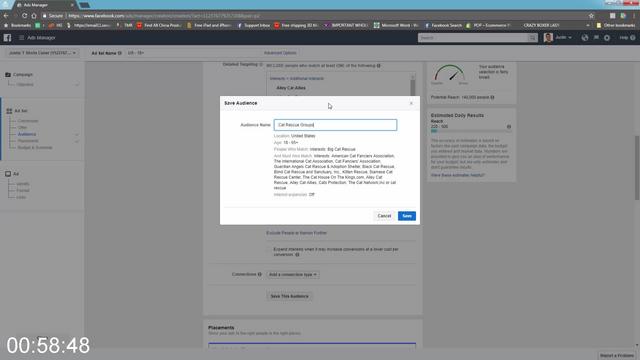Screen dimensions: 640x360
Task: Open the Help menu
Action: (x=627, y=38)
